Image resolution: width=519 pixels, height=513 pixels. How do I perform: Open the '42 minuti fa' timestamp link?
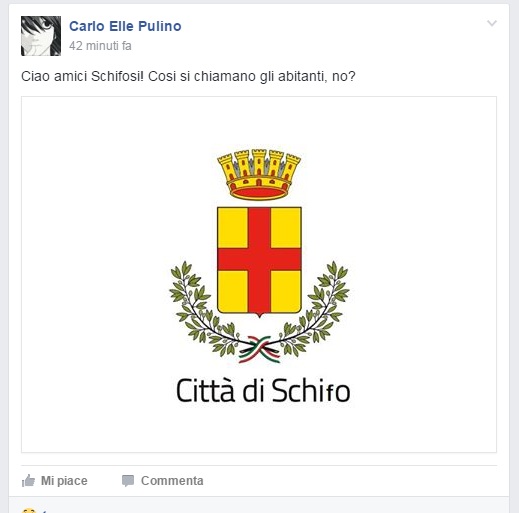(100, 46)
